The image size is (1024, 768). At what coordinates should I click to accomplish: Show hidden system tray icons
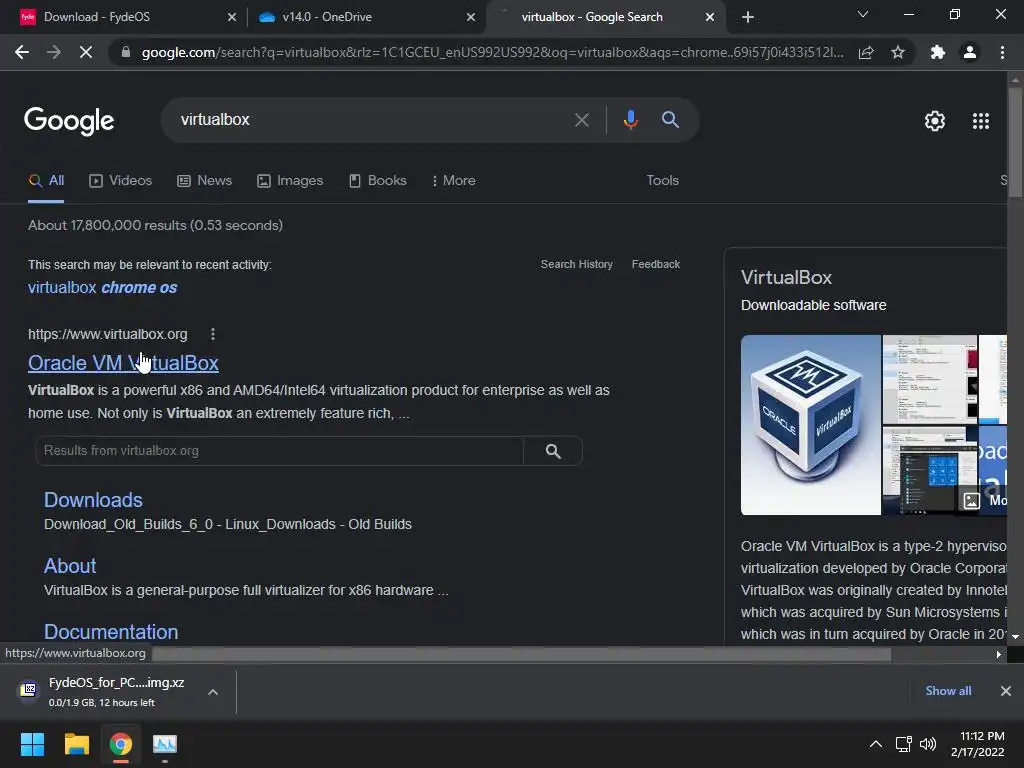pyautogui.click(x=876, y=744)
